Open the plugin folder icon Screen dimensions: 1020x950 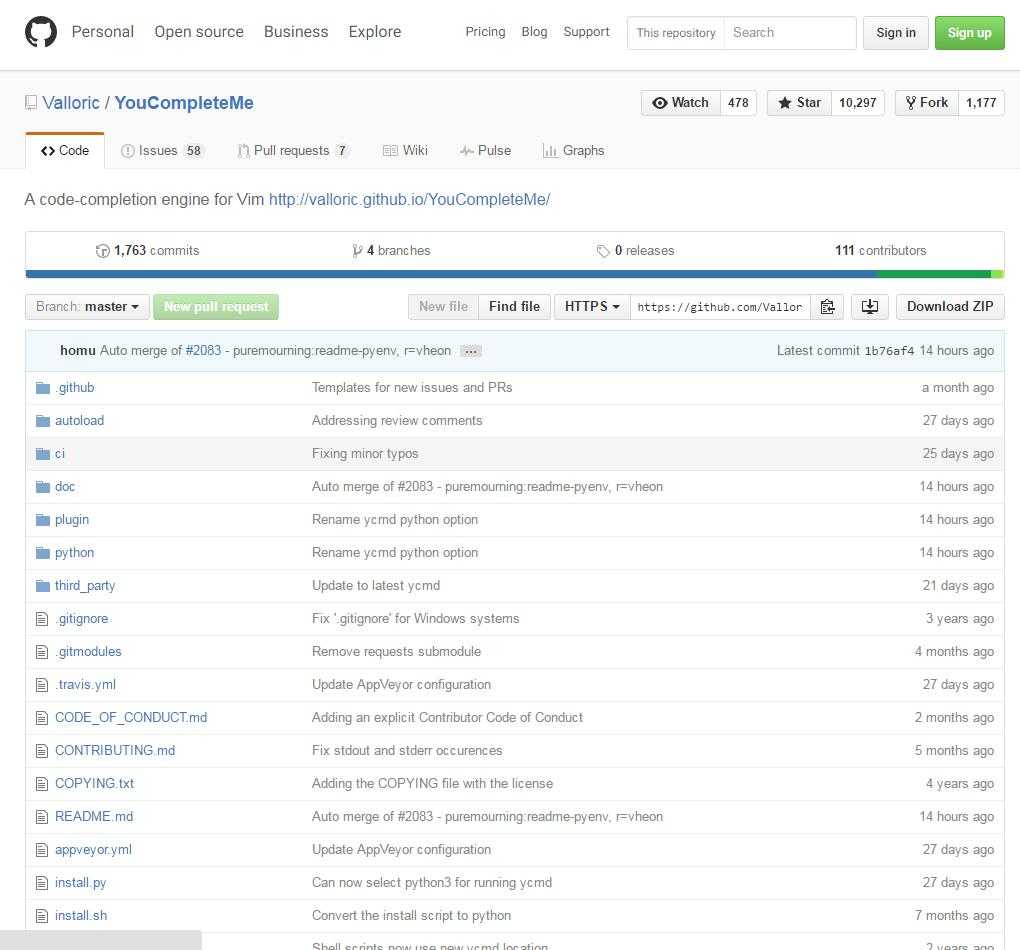(43, 520)
